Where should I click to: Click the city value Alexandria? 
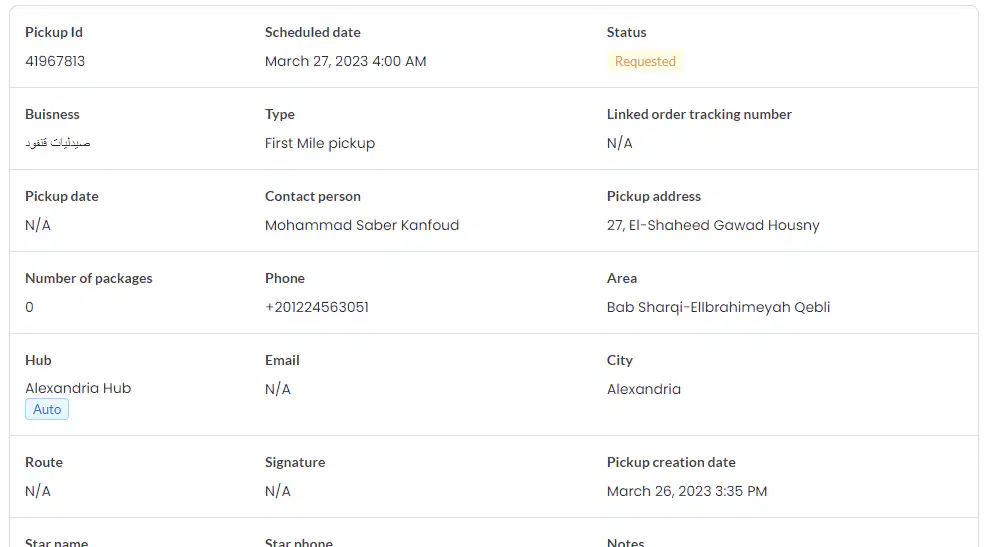[643, 389]
